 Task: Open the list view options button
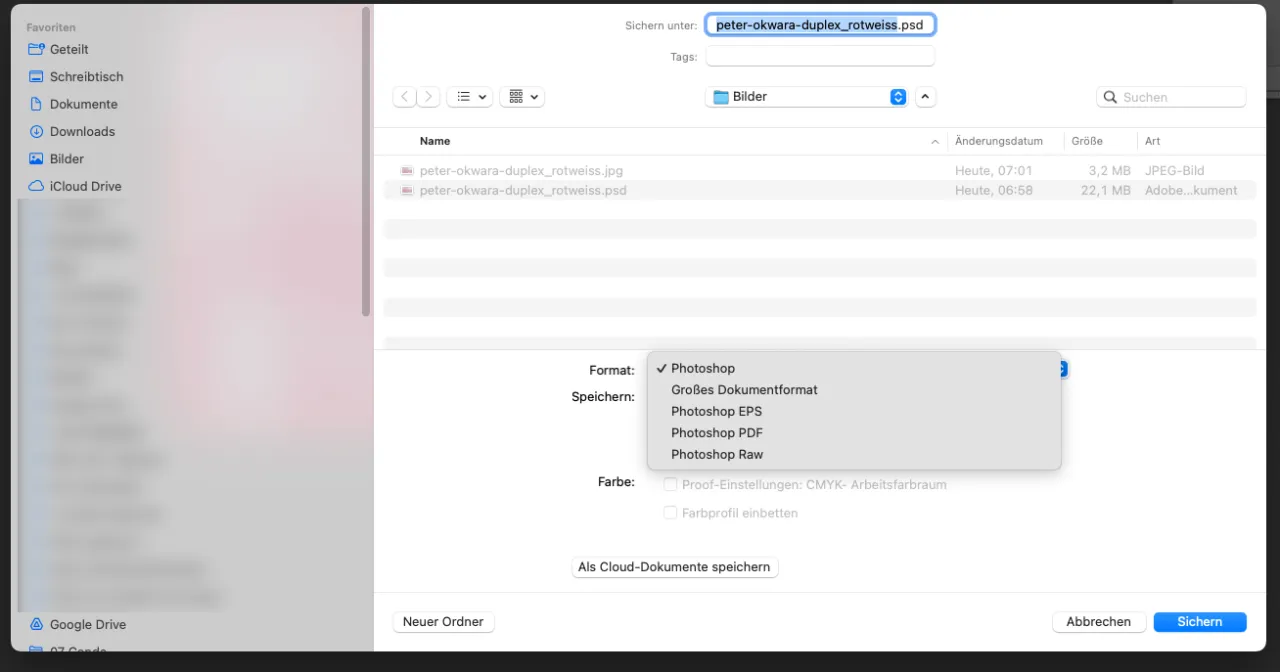pos(469,97)
